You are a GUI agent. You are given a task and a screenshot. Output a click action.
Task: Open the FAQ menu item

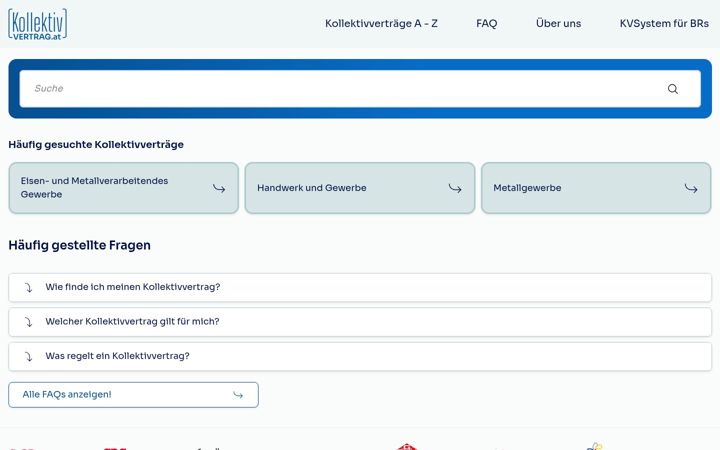[x=487, y=23]
